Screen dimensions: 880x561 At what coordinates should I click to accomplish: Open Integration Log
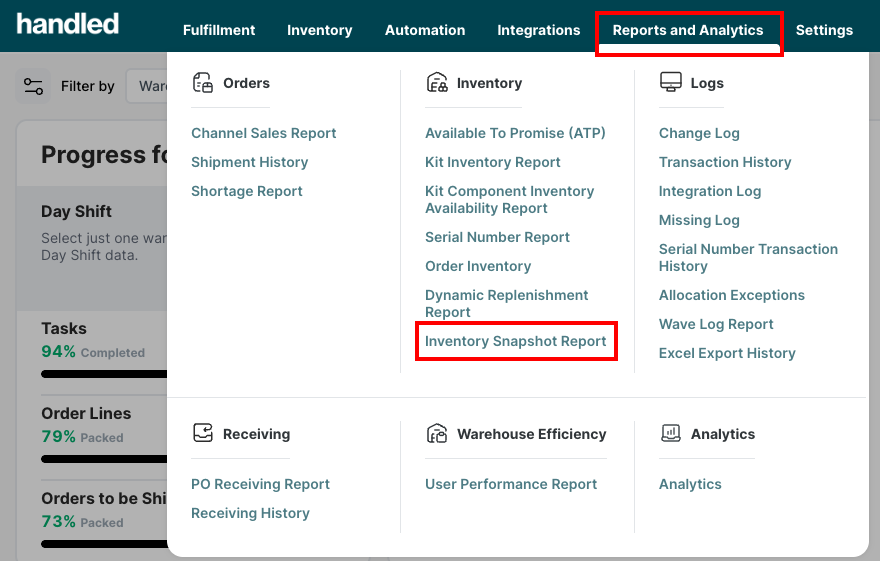coord(710,191)
